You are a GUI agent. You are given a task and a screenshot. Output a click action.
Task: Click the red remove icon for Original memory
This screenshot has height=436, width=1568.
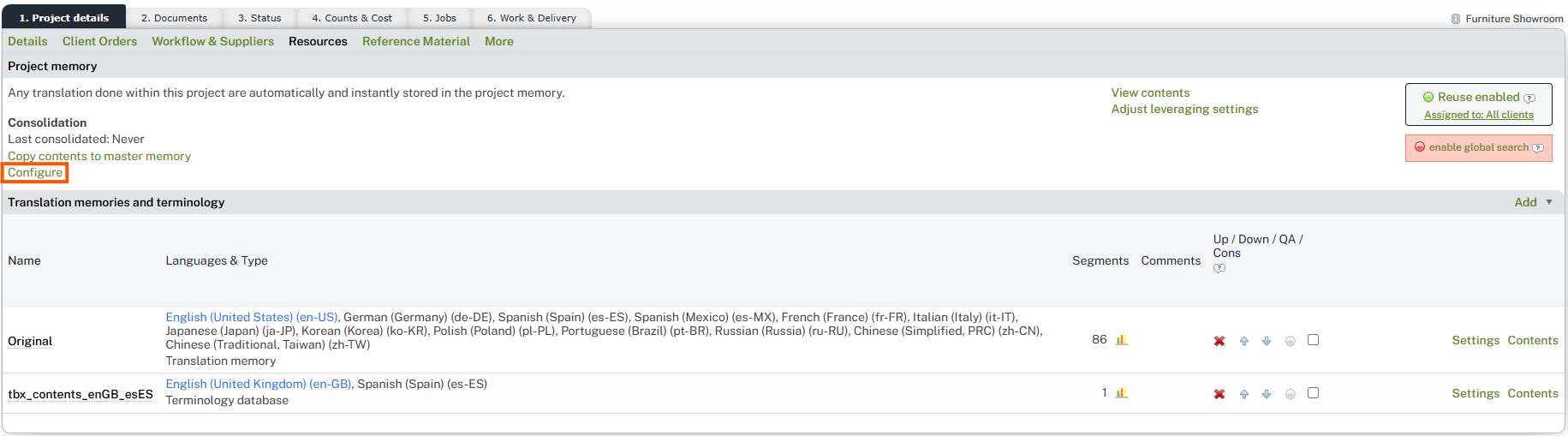click(x=1219, y=341)
